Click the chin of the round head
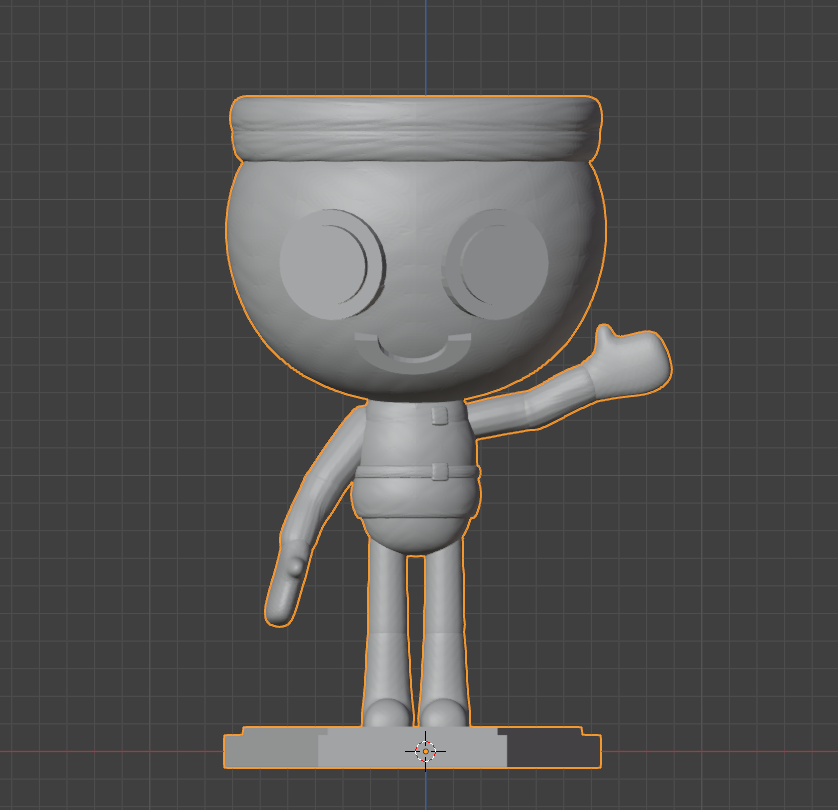The width and height of the screenshot is (838, 810). coord(414,388)
